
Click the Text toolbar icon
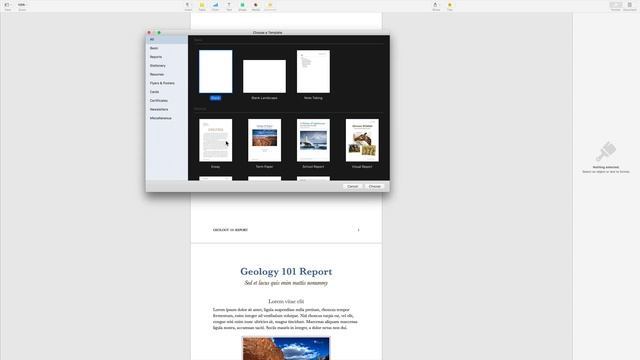[229, 5]
